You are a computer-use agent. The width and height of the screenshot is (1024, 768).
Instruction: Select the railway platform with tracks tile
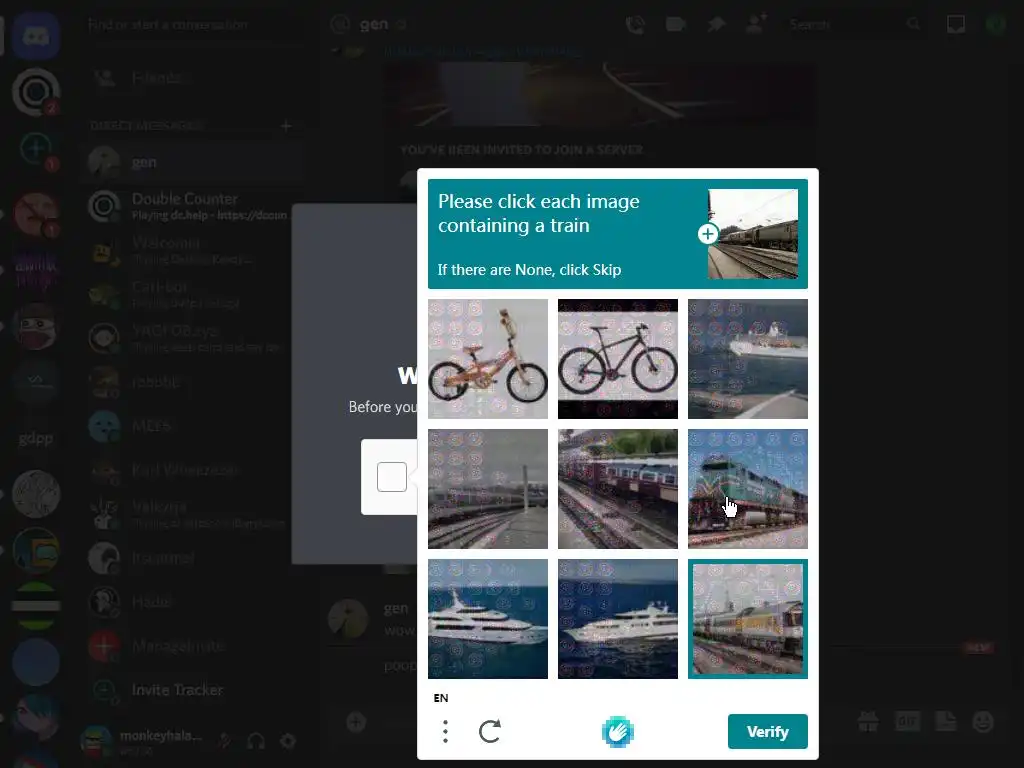pos(488,488)
